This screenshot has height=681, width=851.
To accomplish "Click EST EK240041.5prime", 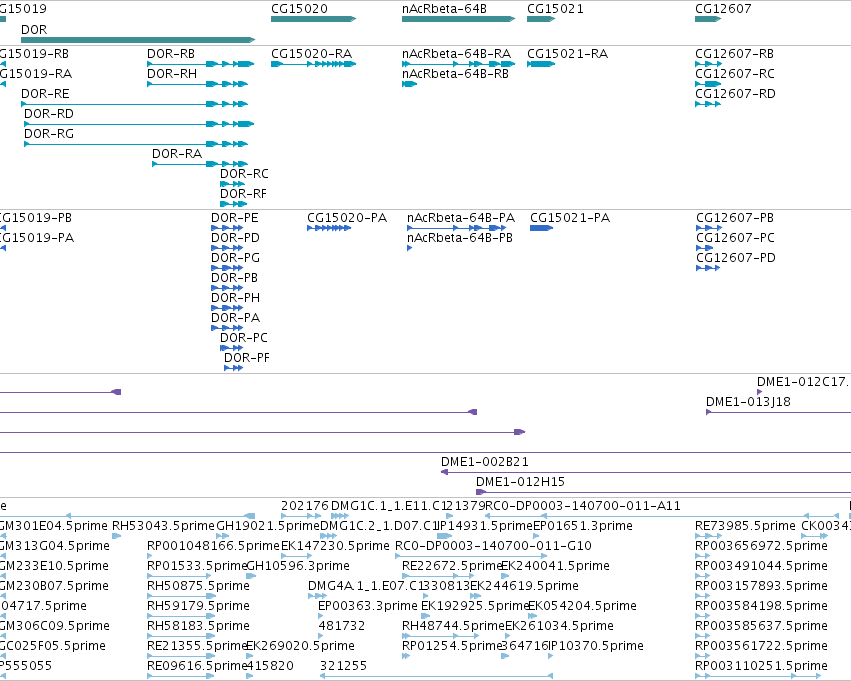I will tap(555, 566).
